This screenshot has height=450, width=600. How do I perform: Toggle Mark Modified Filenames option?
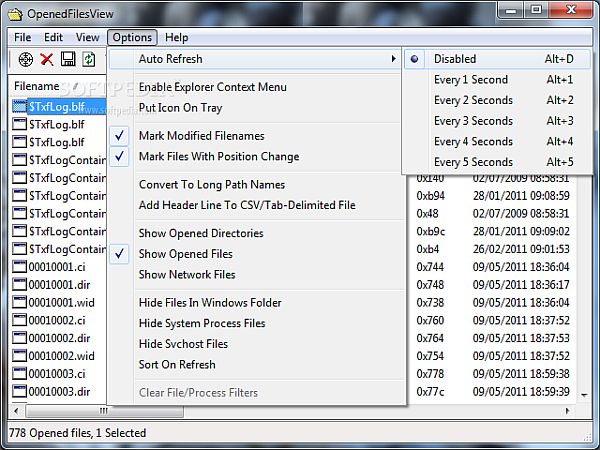pos(256,136)
